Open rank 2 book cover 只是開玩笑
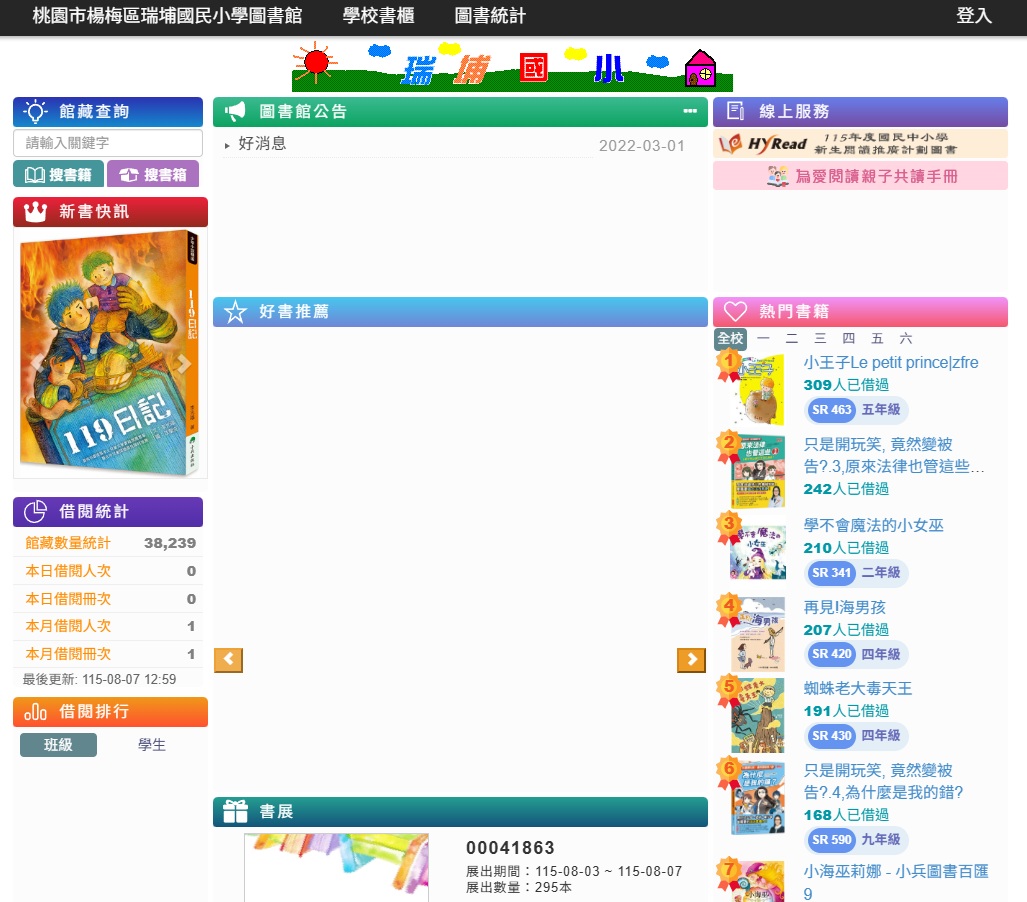This screenshot has width=1027, height=902. [758, 472]
